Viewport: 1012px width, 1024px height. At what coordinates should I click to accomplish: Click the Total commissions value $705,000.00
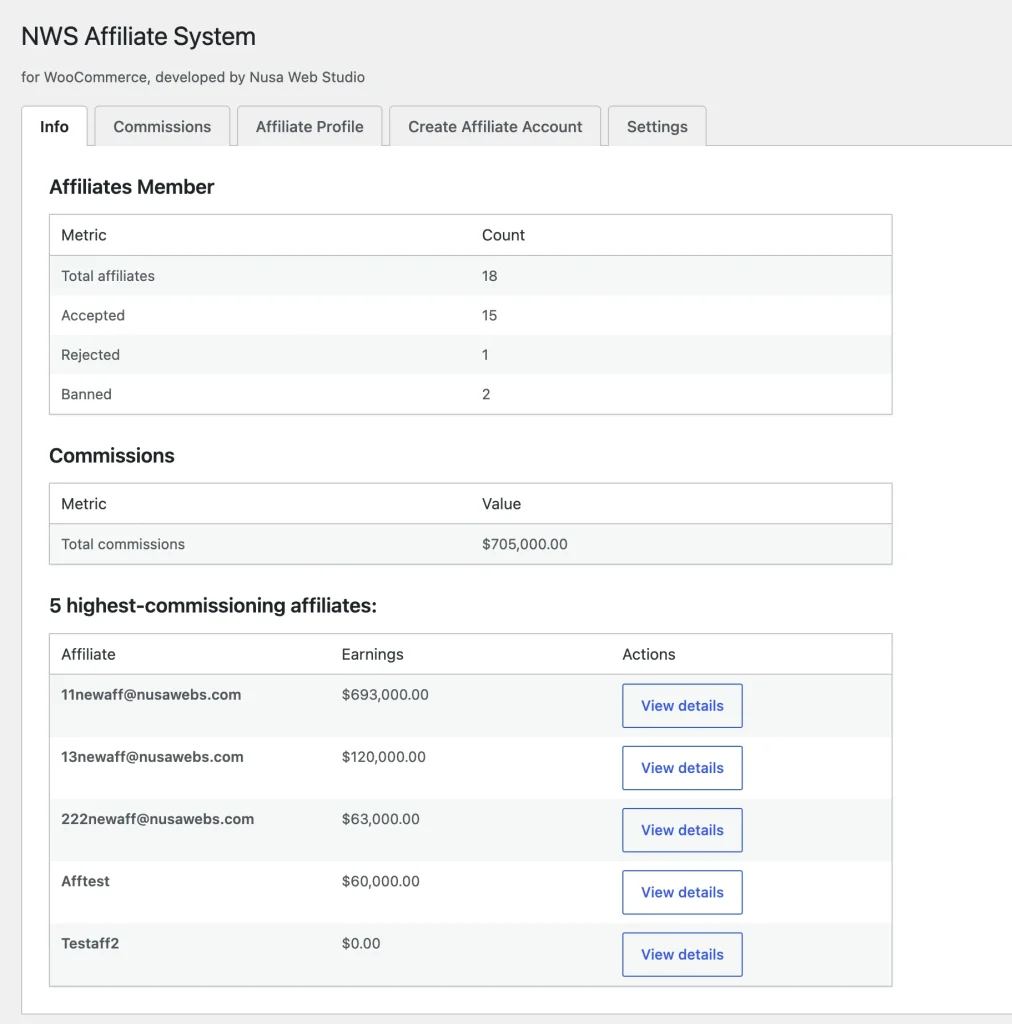click(524, 545)
